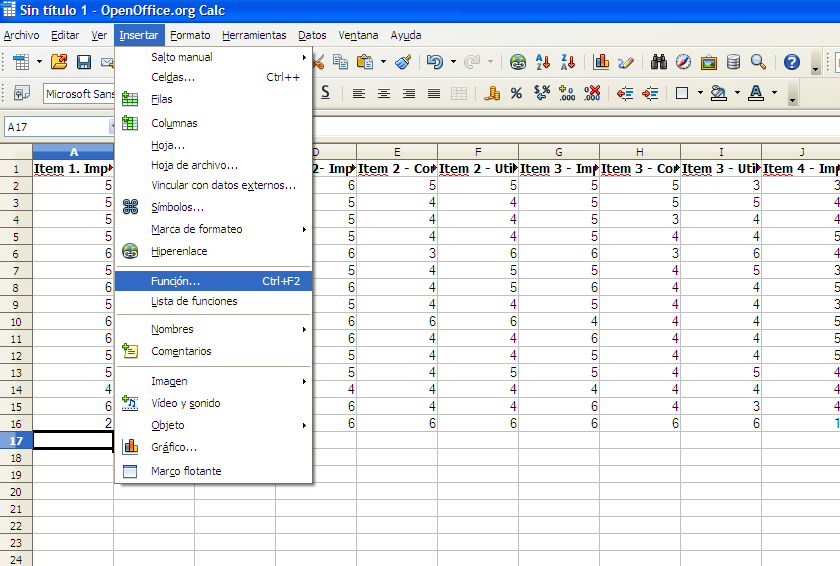The width and height of the screenshot is (840, 566).
Task: Open the undo history dropdown arrow
Action: [x=453, y=62]
